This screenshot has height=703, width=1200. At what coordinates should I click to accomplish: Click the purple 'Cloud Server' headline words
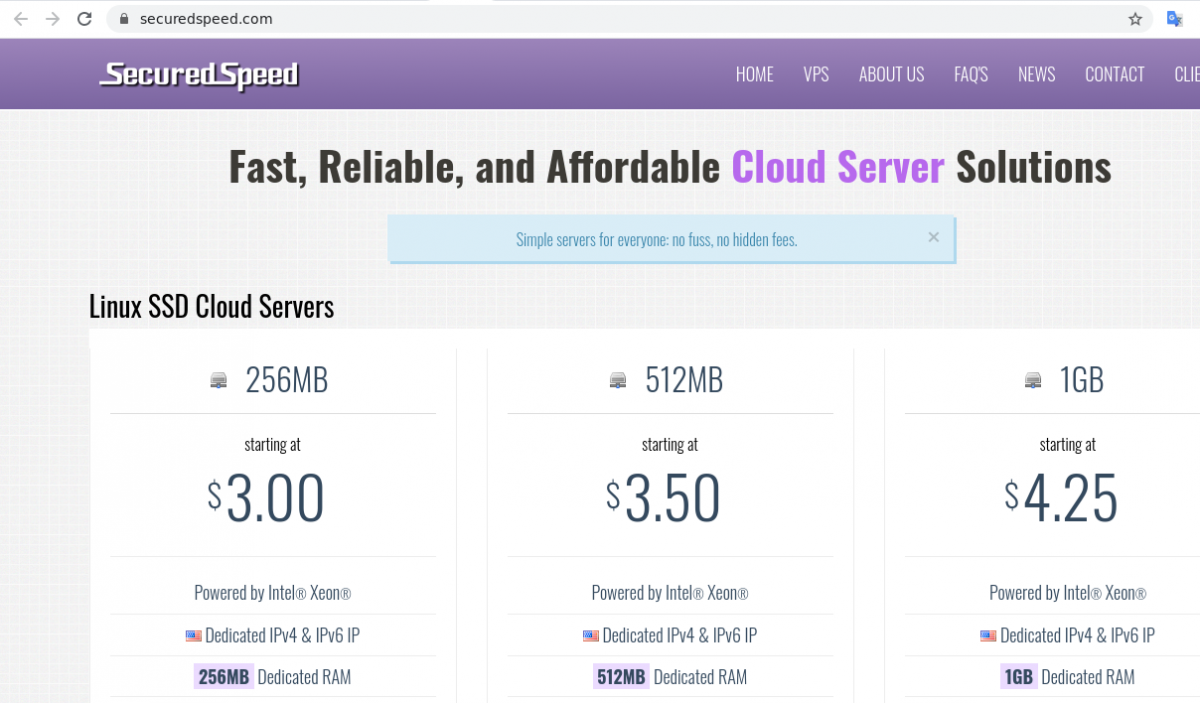coord(838,166)
